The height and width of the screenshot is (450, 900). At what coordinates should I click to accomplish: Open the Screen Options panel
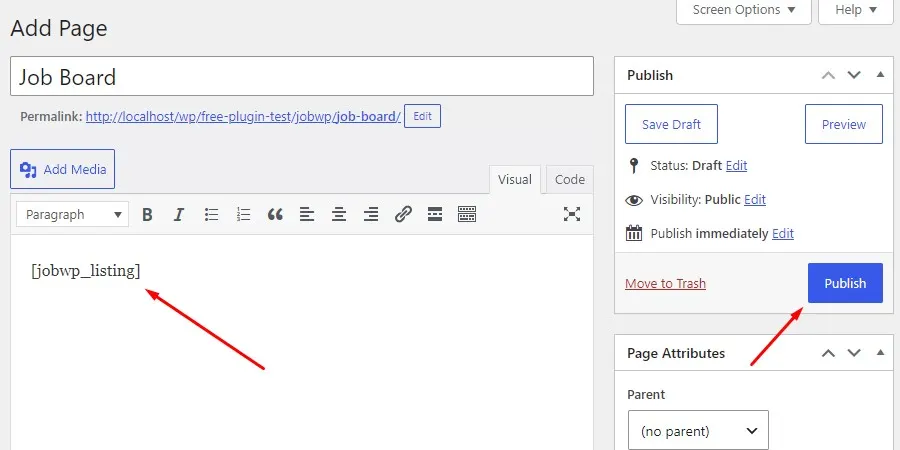(744, 10)
